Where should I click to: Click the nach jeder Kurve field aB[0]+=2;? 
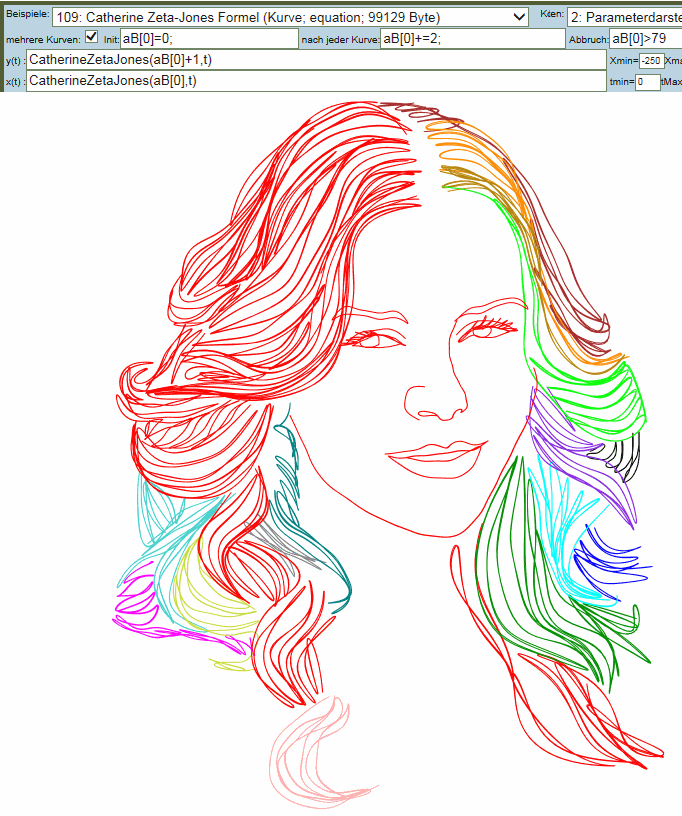pyautogui.click(x=472, y=39)
